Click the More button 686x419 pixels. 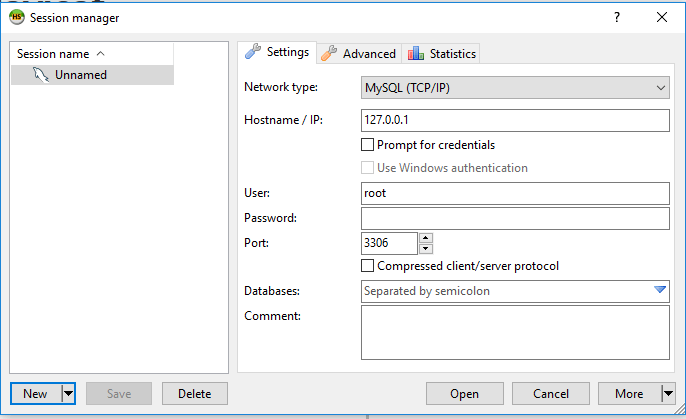click(630, 394)
